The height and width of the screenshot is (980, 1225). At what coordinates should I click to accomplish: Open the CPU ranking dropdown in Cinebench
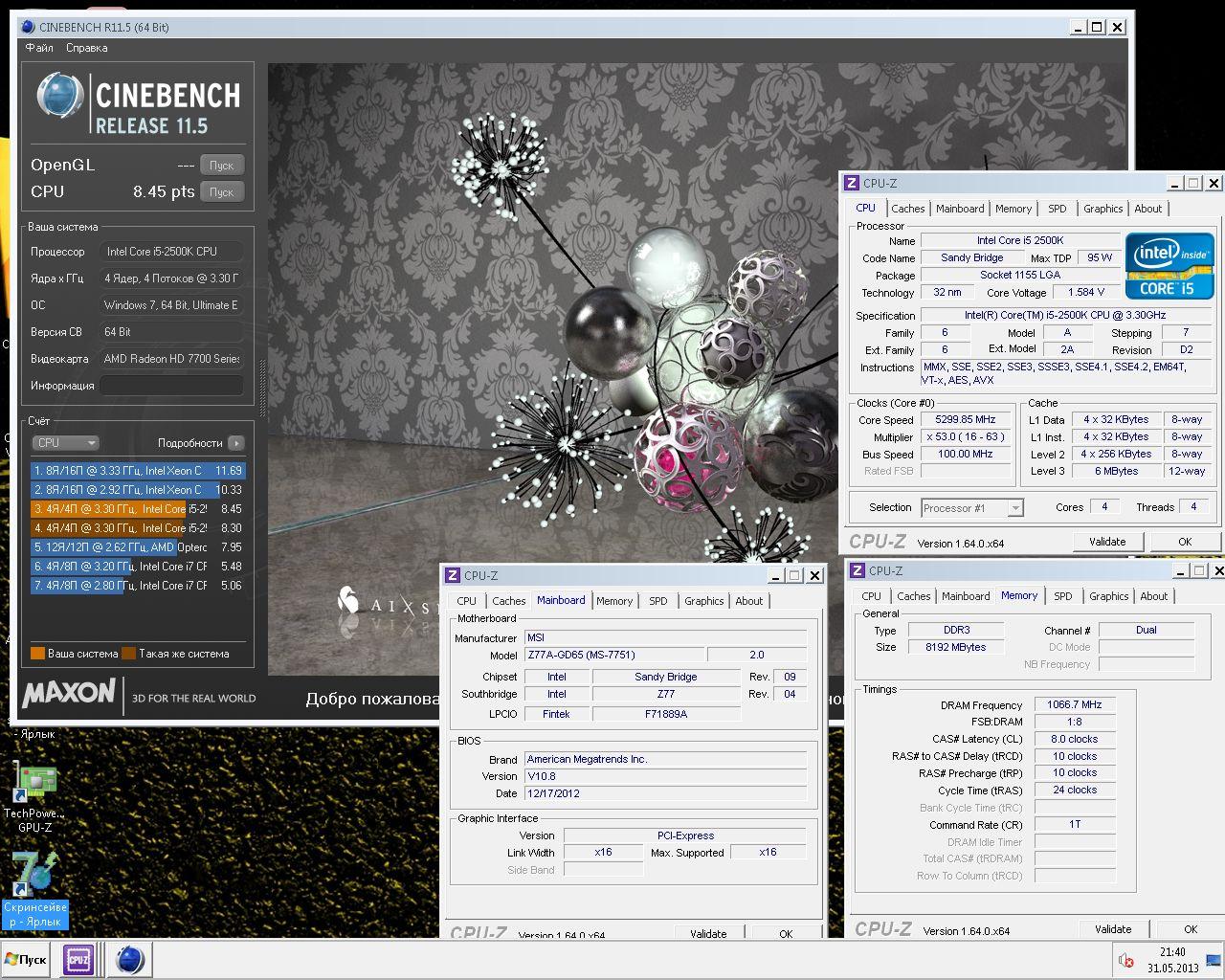tap(65, 443)
